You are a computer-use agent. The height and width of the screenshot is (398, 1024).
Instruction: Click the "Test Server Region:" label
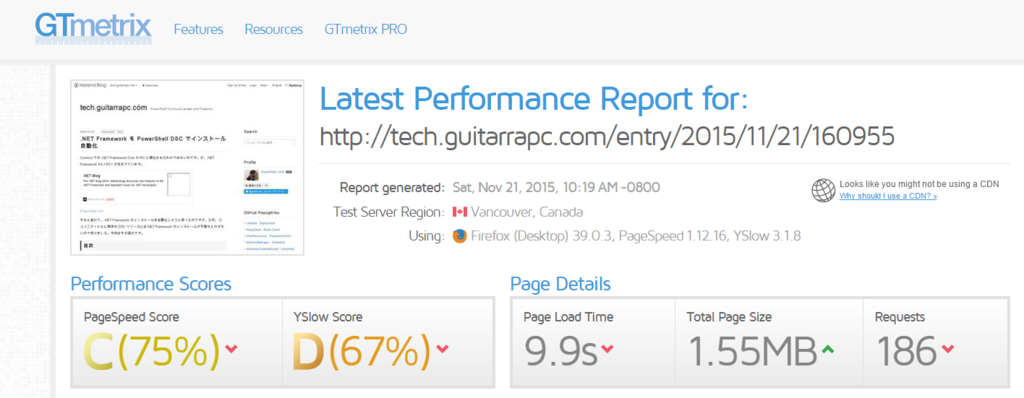pyautogui.click(x=389, y=212)
